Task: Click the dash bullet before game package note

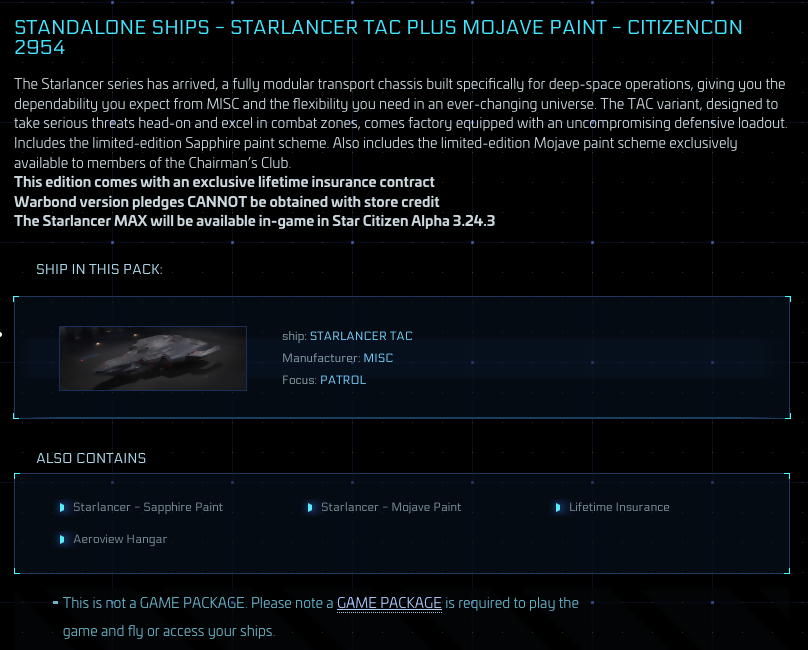Action: tap(55, 602)
